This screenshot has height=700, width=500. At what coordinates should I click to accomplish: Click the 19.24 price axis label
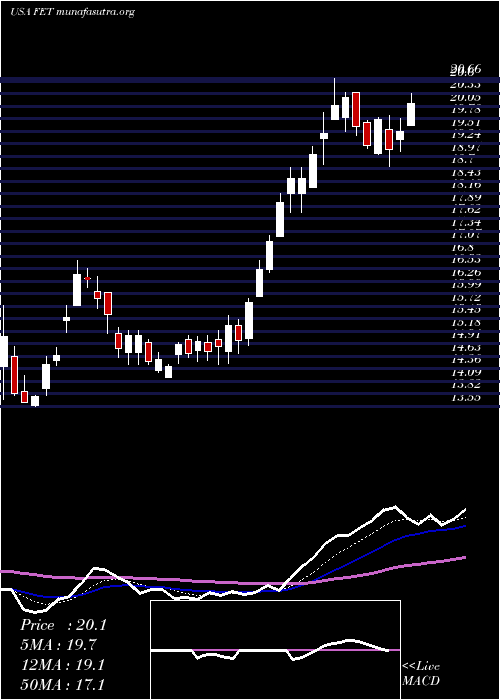pyautogui.click(x=466, y=135)
